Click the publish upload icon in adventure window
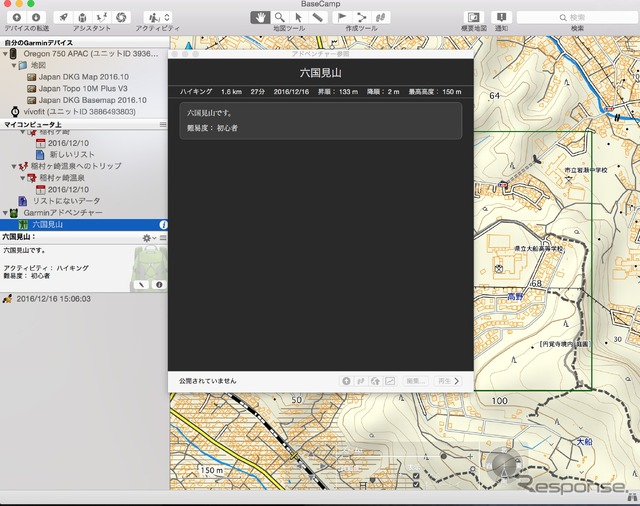 click(346, 381)
